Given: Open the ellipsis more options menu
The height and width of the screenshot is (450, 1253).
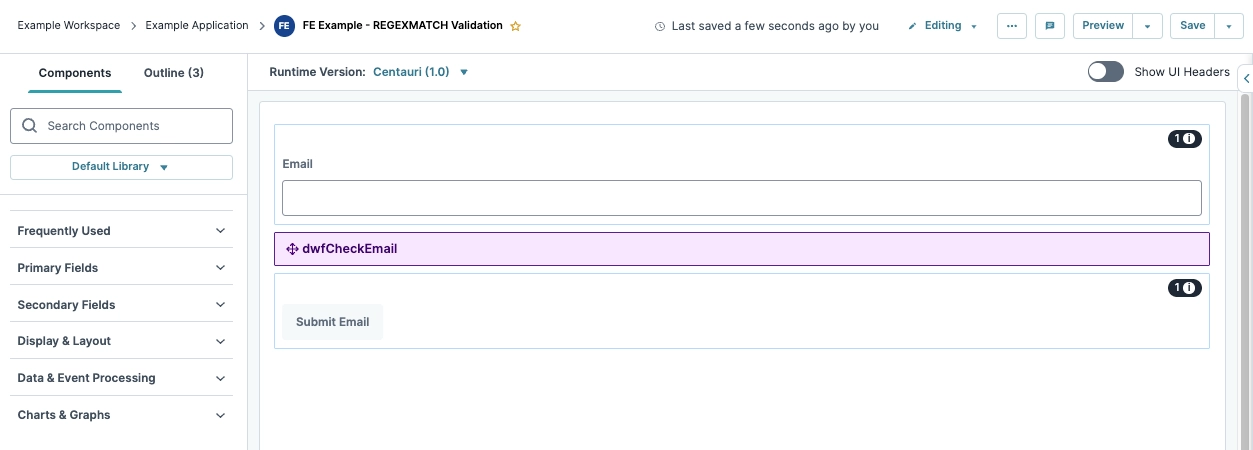Looking at the screenshot, I should [x=1012, y=26].
